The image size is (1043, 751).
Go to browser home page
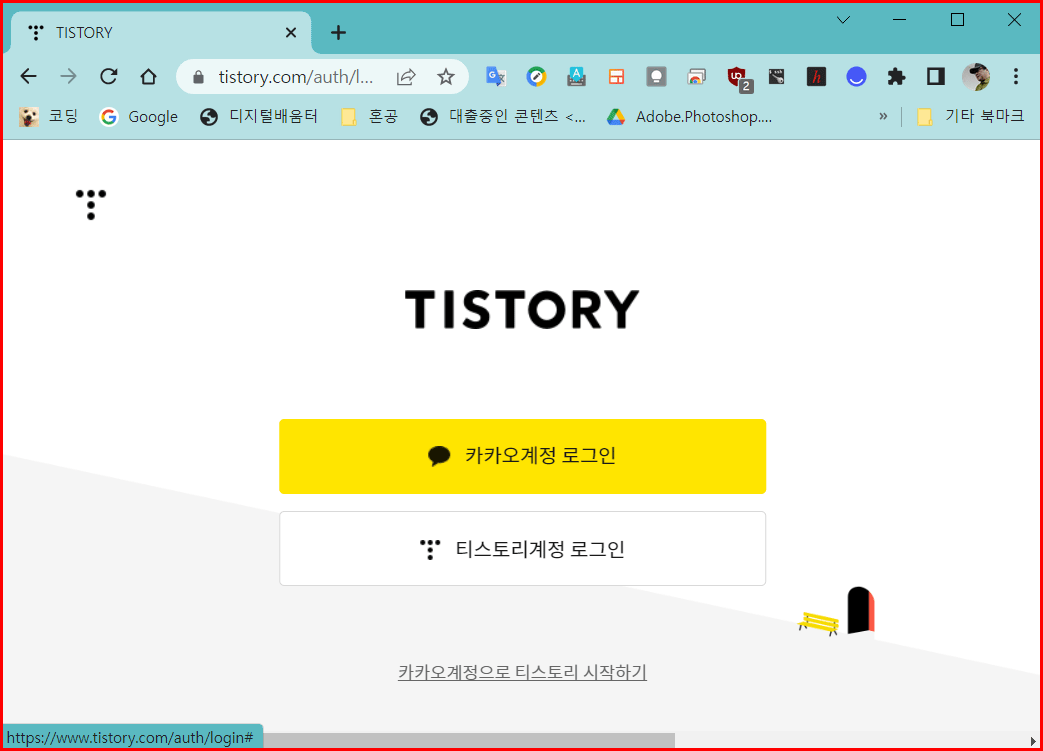pyautogui.click(x=148, y=76)
